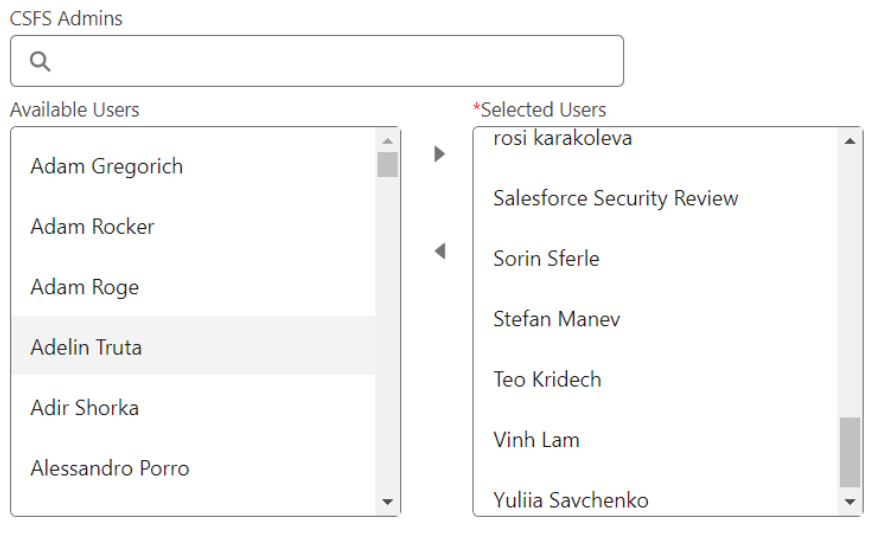Focus the CSFS Admins search field
The height and width of the screenshot is (533, 874).
[x=317, y=61]
